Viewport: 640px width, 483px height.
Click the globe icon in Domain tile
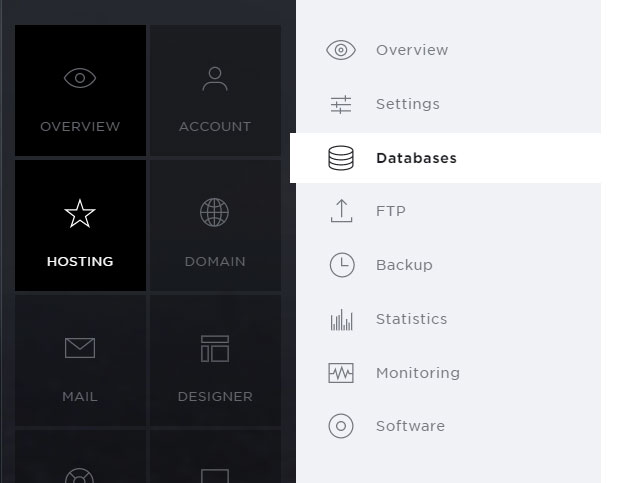tap(215, 212)
